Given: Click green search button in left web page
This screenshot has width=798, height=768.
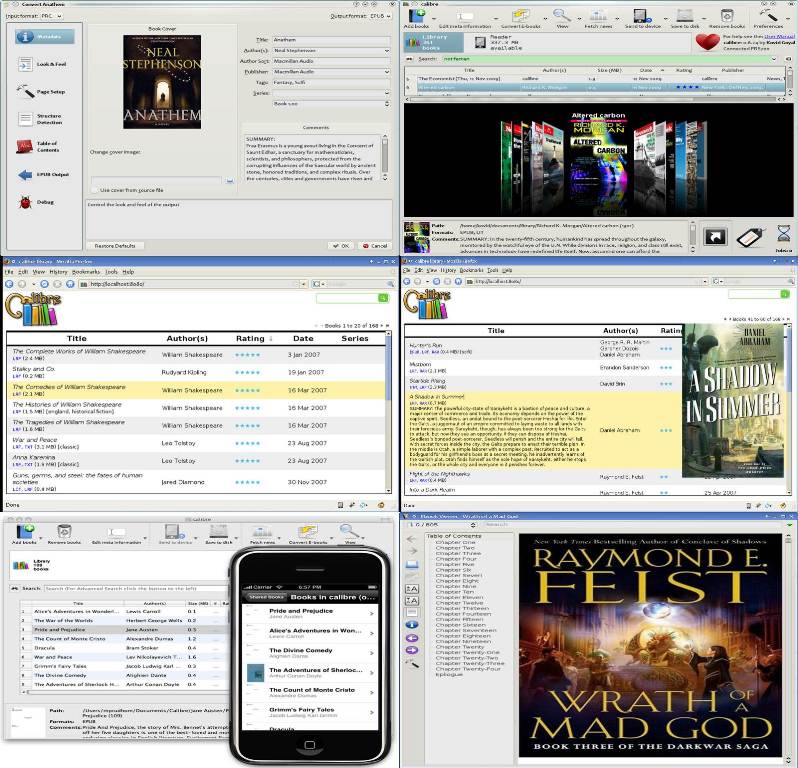Looking at the screenshot, I should pyautogui.click(x=383, y=298).
